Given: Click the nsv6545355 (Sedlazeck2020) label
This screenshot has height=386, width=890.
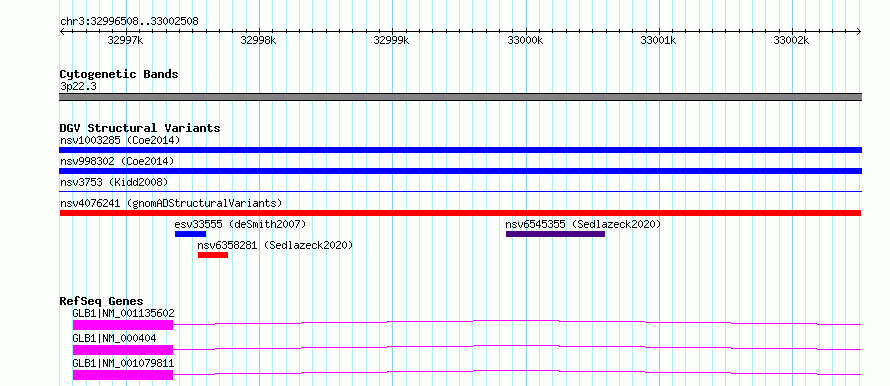Looking at the screenshot, I should coord(583,224).
